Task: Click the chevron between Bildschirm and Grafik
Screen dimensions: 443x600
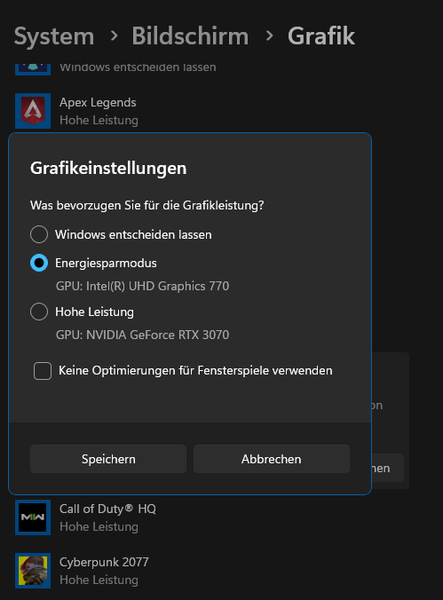Action: (269, 36)
